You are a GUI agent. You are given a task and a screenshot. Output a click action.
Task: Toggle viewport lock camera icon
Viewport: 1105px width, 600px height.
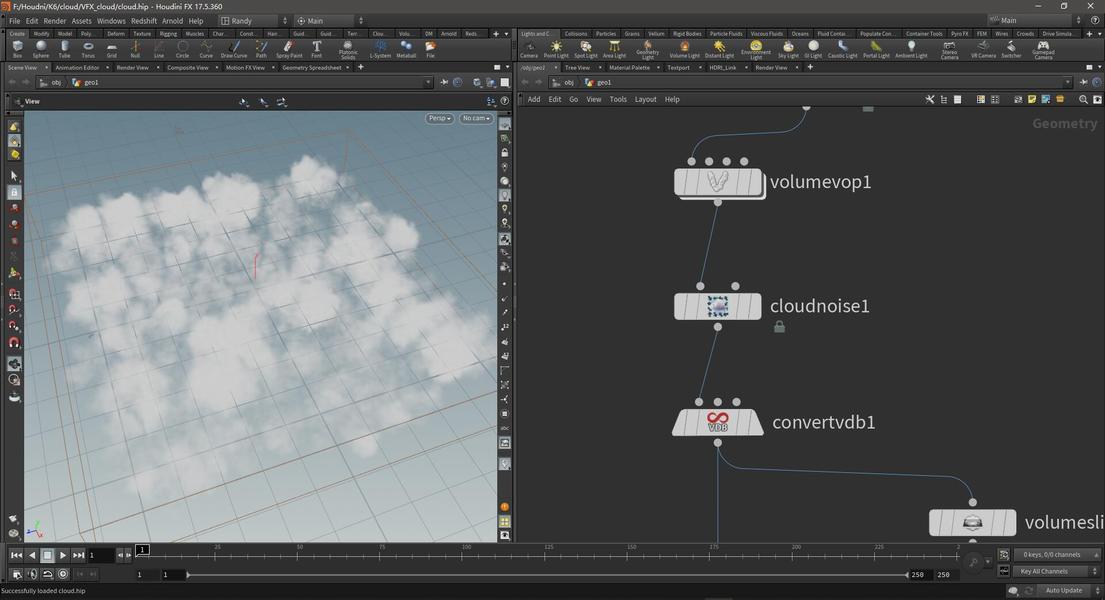click(505, 152)
